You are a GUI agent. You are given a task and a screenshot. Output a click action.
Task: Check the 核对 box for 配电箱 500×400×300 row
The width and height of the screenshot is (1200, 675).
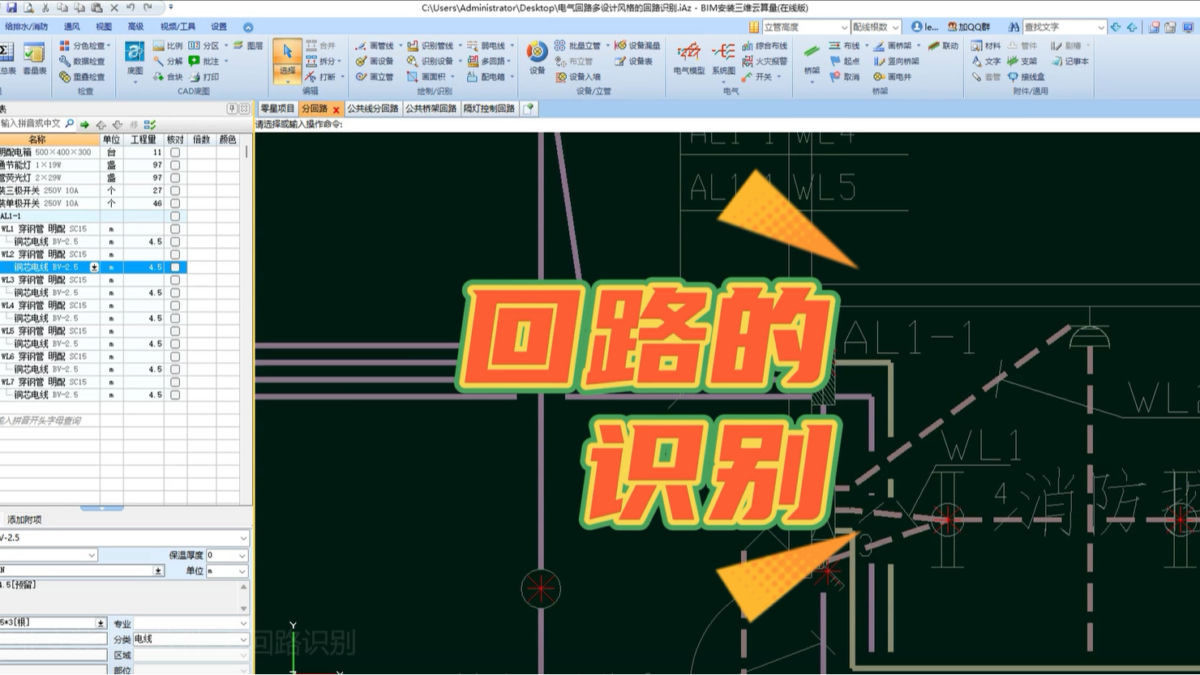pos(175,152)
